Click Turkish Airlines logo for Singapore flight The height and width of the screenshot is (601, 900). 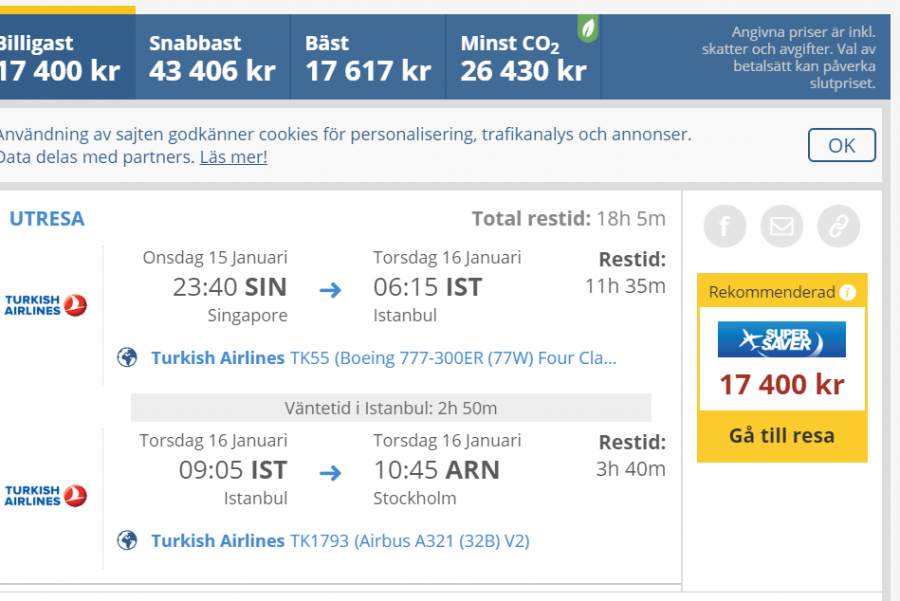click(x=46, y=305)
